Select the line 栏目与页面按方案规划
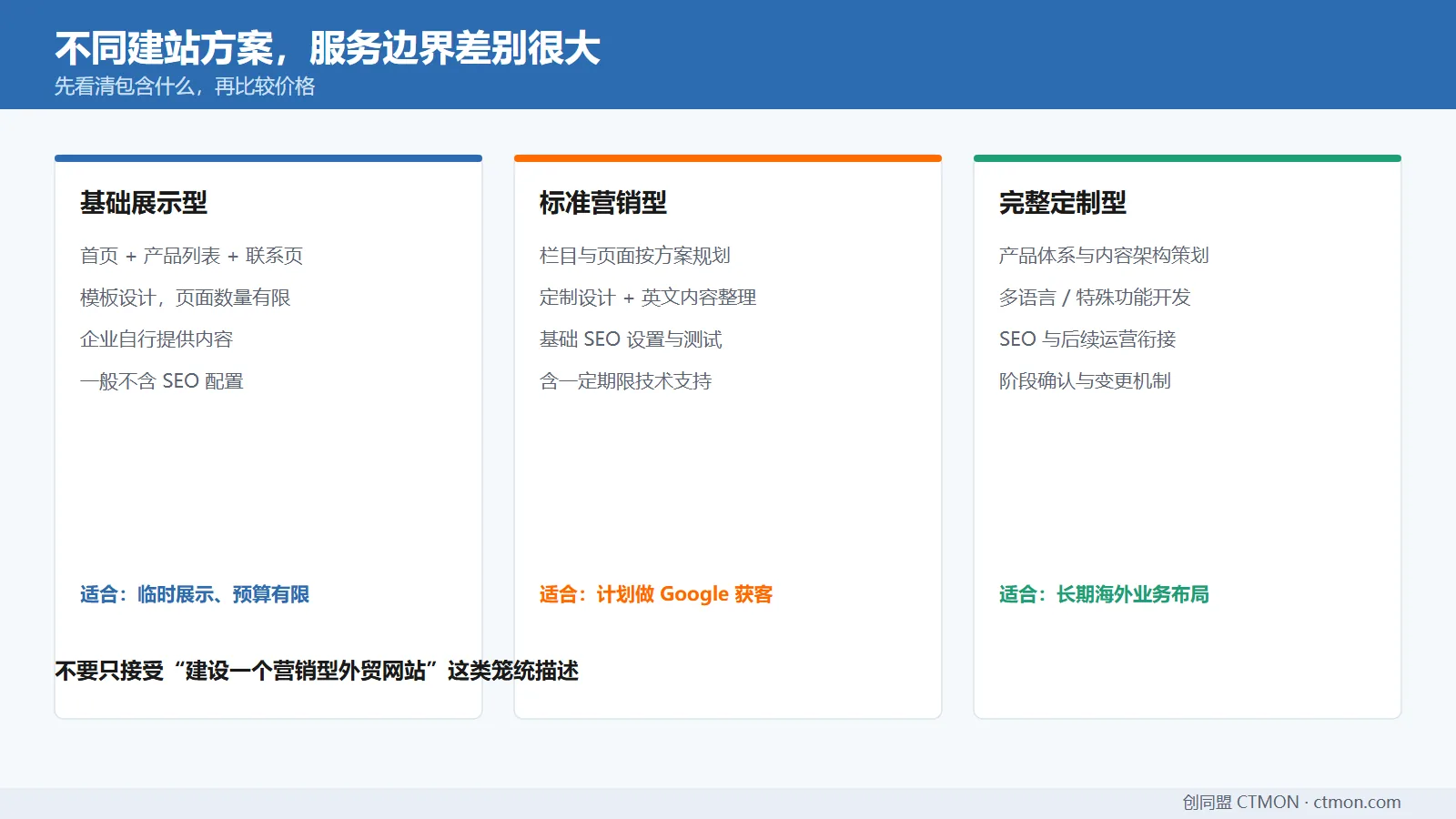Viewport: 1456px width, 819px height. pyautogui.click(x=635, y=256)
